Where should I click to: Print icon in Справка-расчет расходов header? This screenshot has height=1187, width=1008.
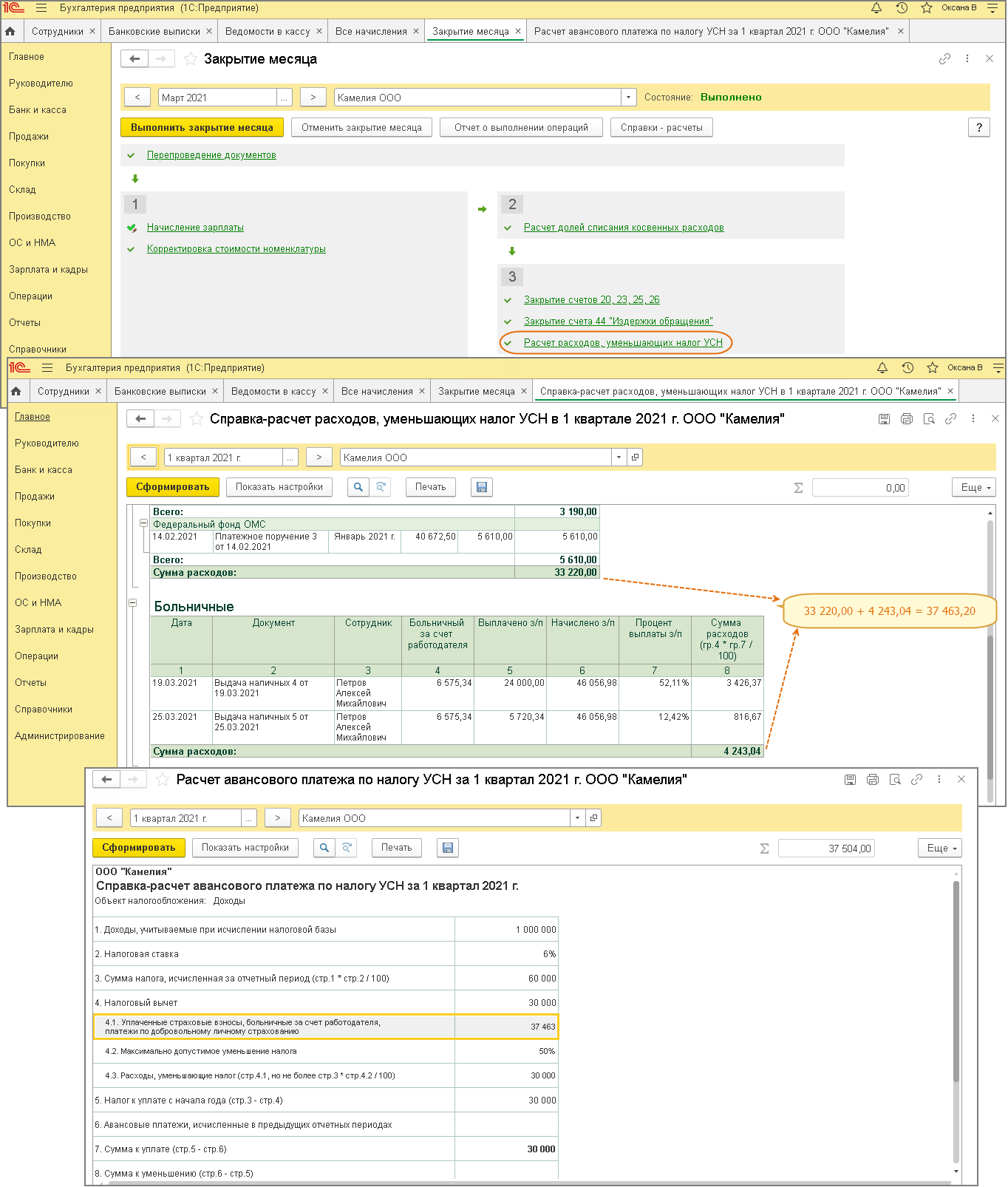click(x=907, y=419)
